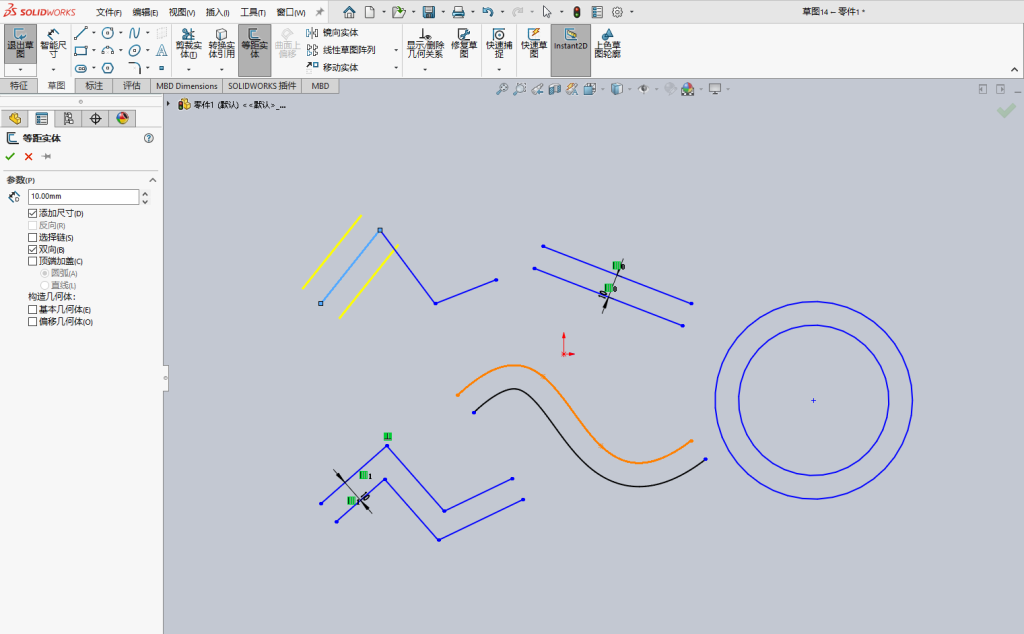Screen dimensions: 1024x634
Task: Select the Polygon sketch tool
Action: point(108,68)
